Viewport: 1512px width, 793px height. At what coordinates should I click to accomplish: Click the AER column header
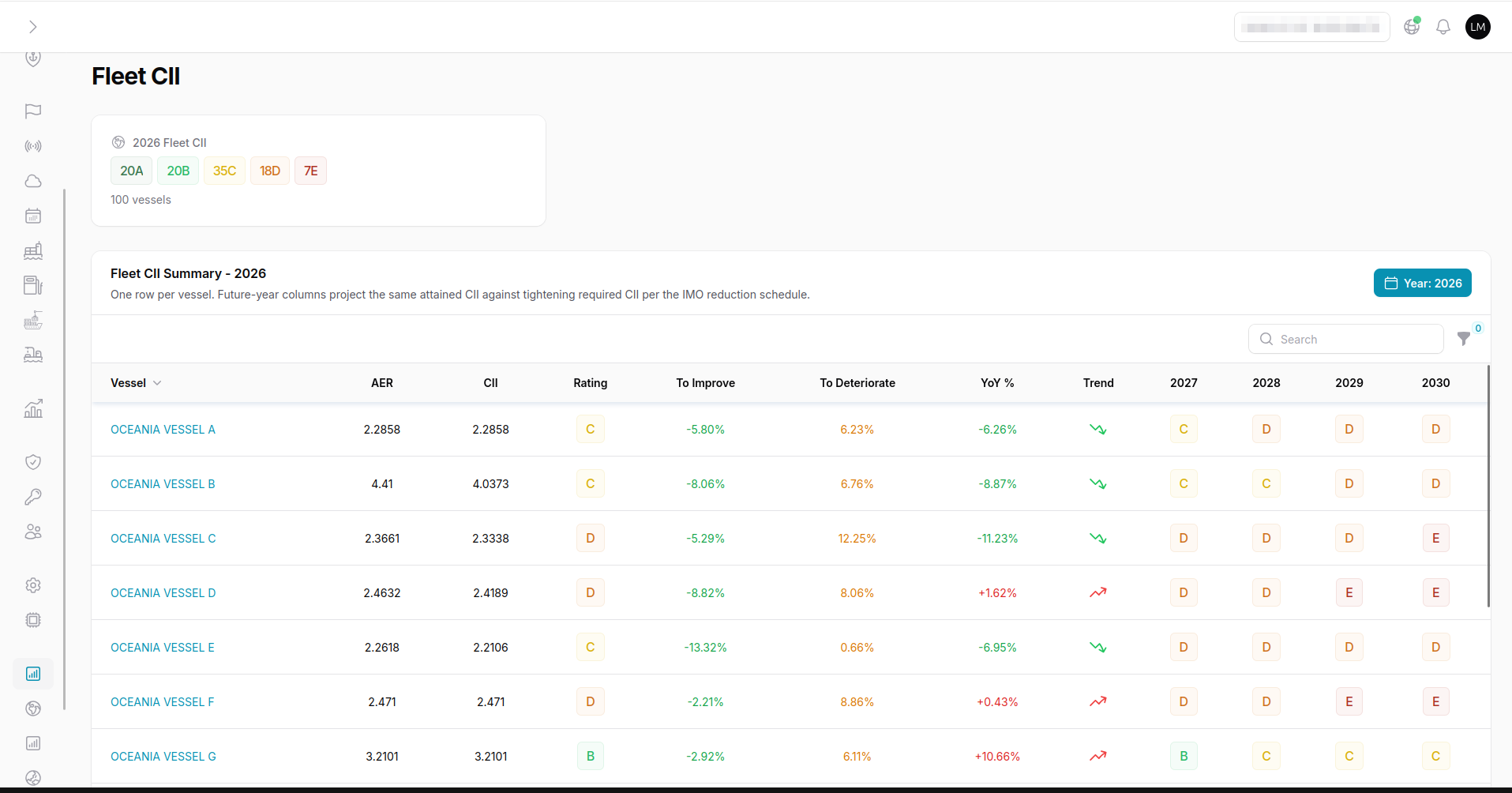pyautogui.click(x=382, y=383)
